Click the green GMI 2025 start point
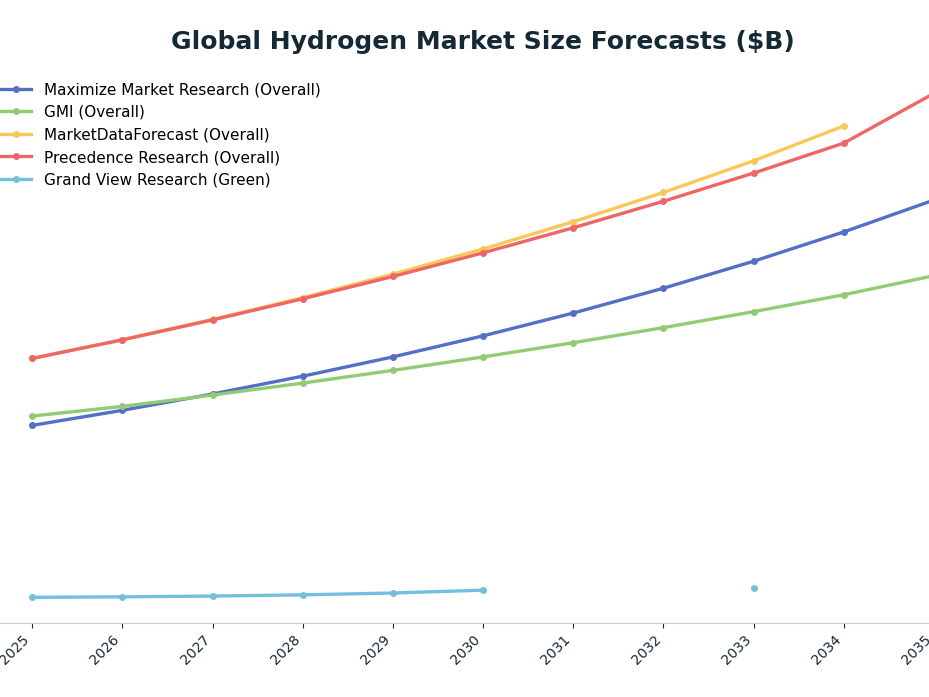Image resolution: width=929 pixels, height=697 pixels. click(33, 416)
